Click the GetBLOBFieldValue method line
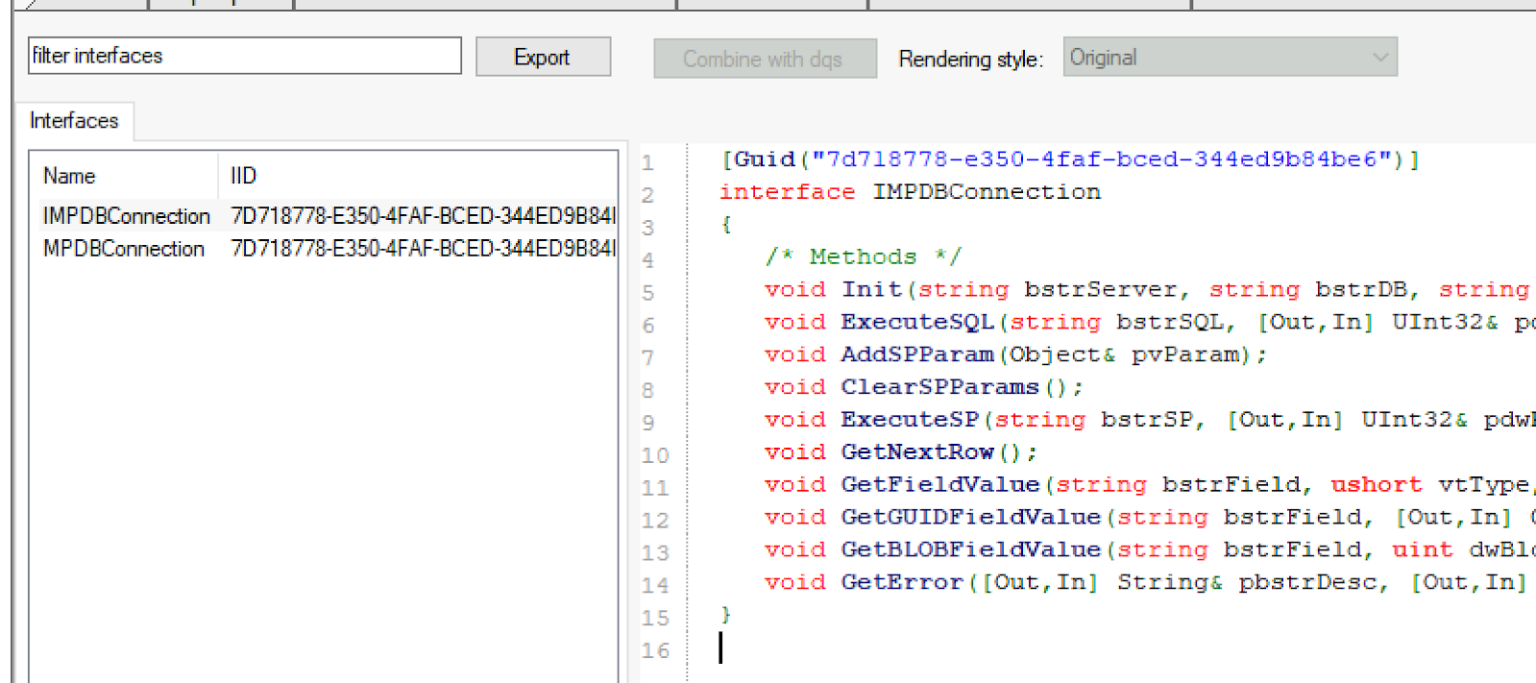Screen dimensions: 1536x683 pos(970,550)
